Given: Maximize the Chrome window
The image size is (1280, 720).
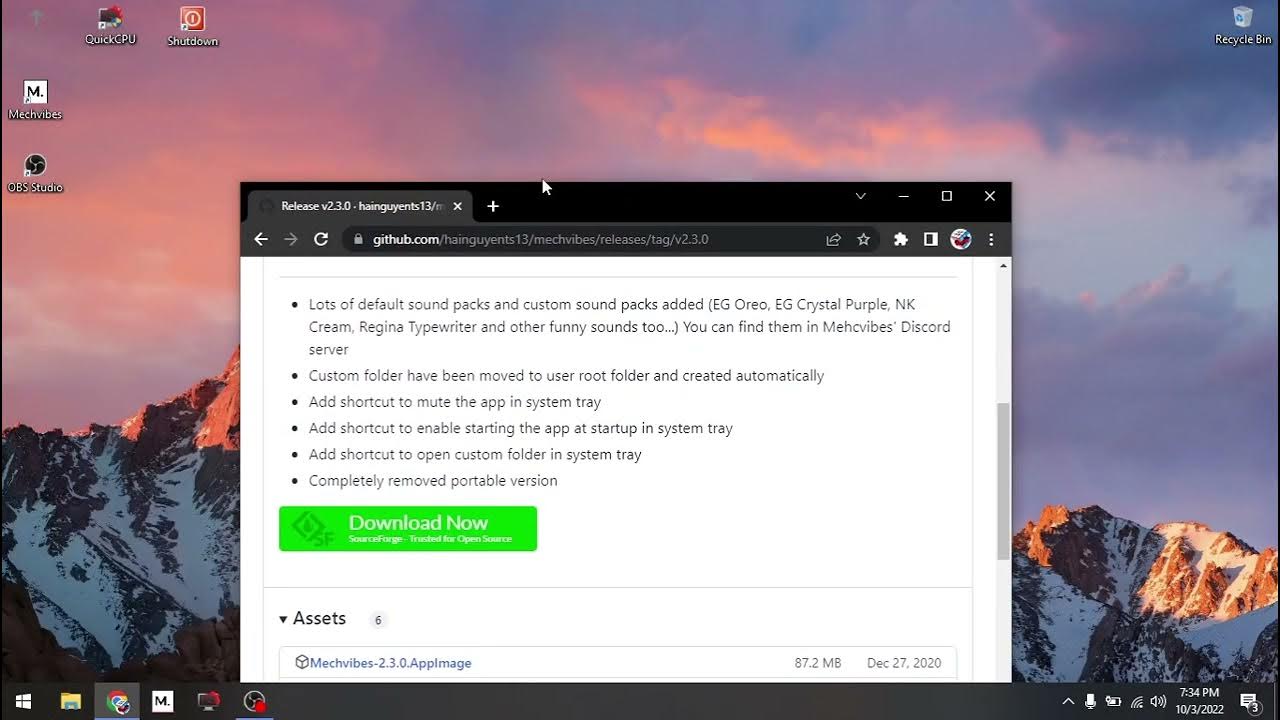Looking at the screenshot, I should [x=947, y=196].
